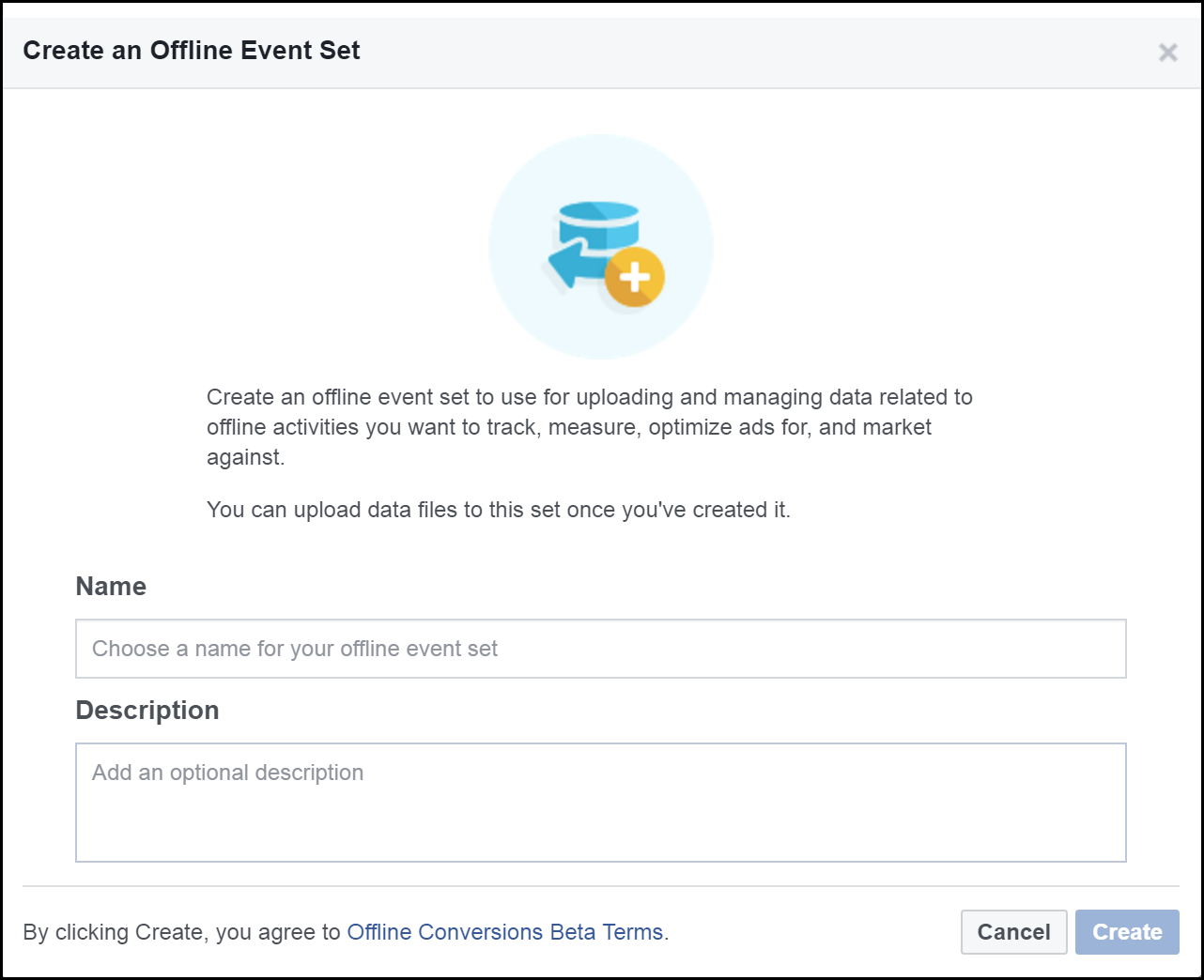Click the yellow plus badge on the illustration
Viewport: 1204px width, 980px height.
[x=637, y=276]
